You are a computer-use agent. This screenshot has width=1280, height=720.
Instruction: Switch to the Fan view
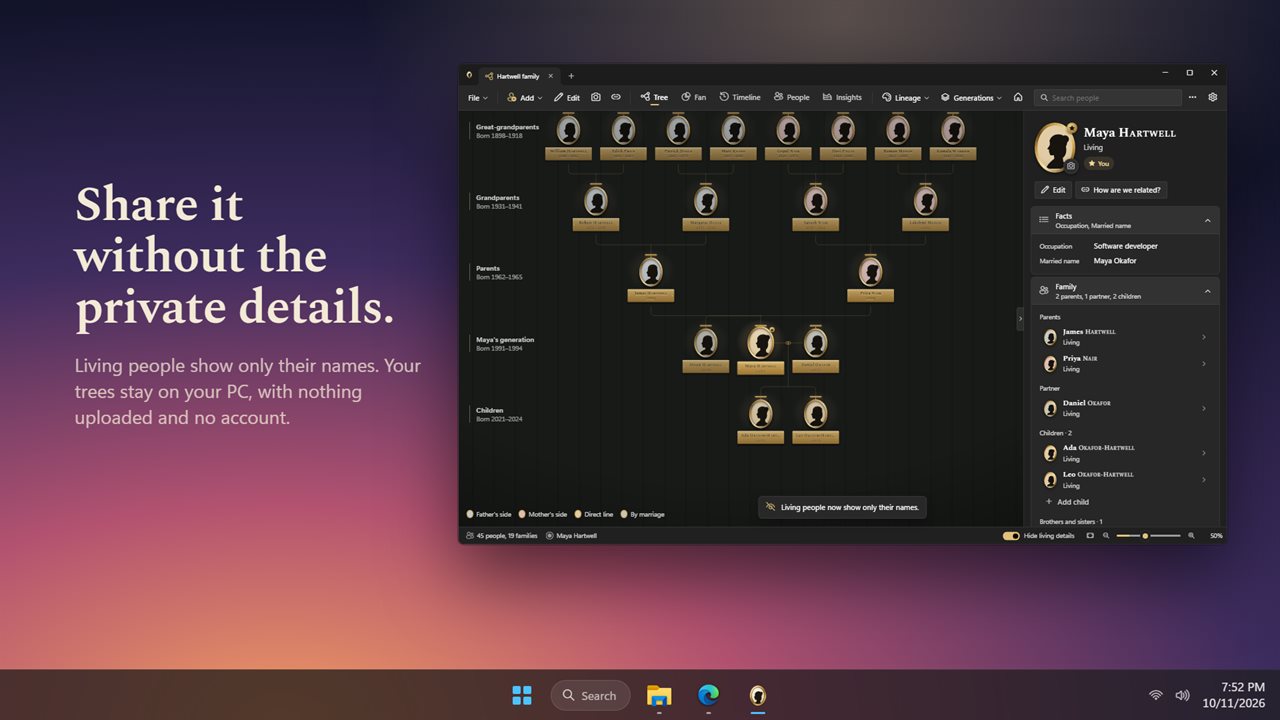click(694, 98)
